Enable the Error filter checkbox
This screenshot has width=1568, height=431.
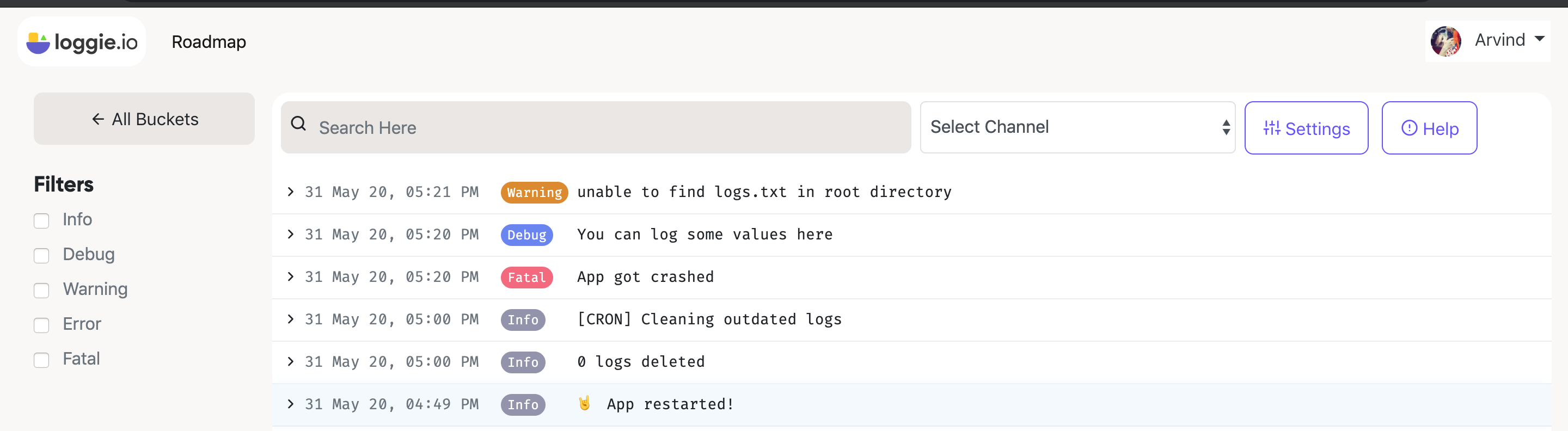point(41,325)
